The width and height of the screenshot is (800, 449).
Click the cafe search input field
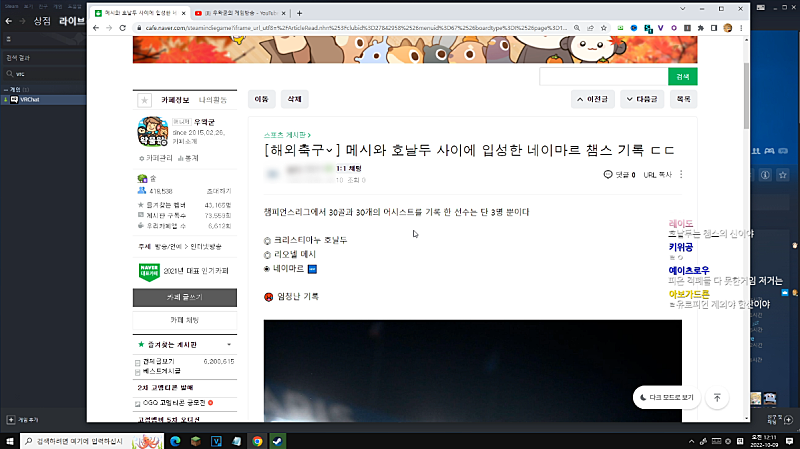click(604, 77)
